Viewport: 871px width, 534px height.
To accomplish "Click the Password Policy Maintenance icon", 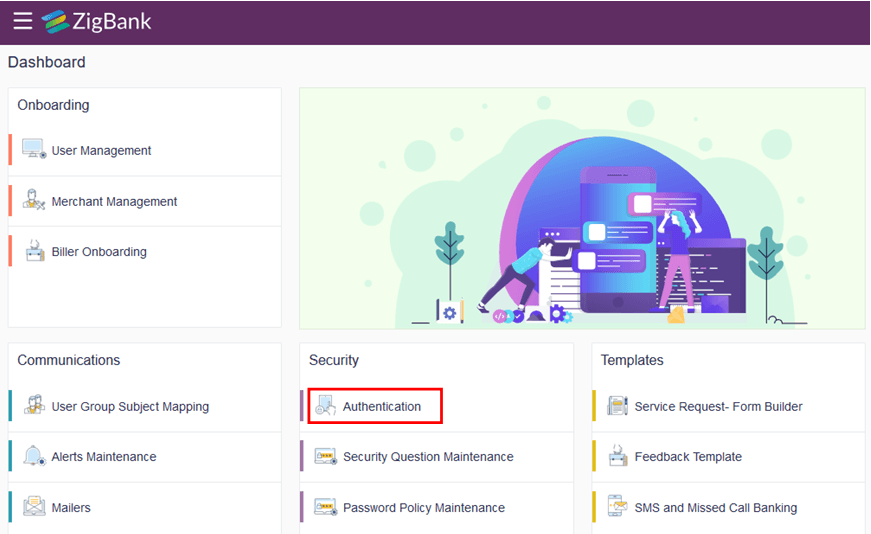I will click(x=326, y=507).
